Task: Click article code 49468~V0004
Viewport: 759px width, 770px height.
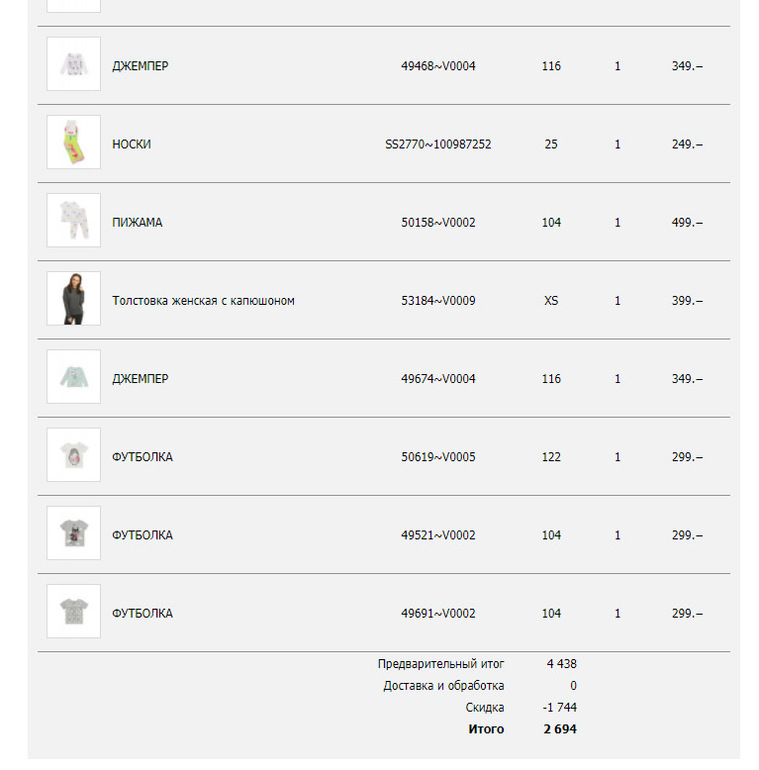Action: 438,67
